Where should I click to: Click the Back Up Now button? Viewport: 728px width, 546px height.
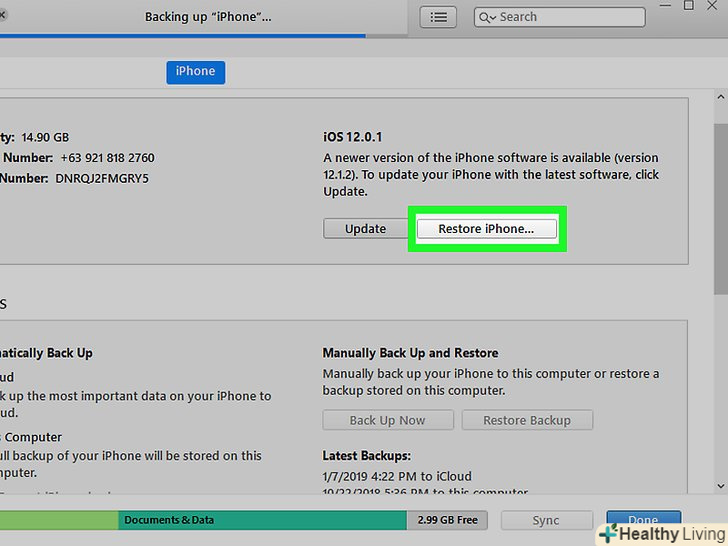click(388, 420)
